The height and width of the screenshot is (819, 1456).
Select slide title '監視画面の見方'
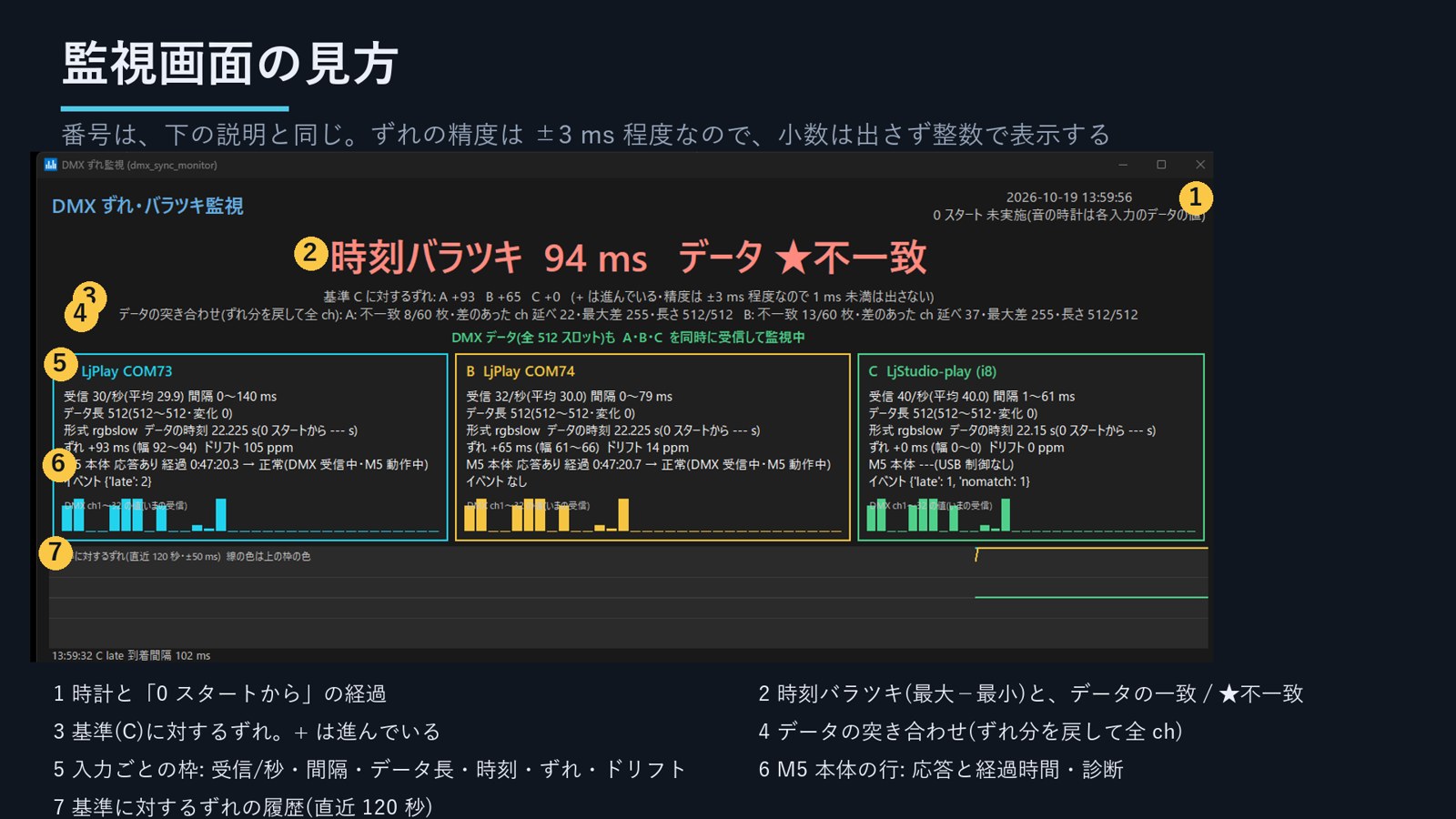tap(230, 64)
